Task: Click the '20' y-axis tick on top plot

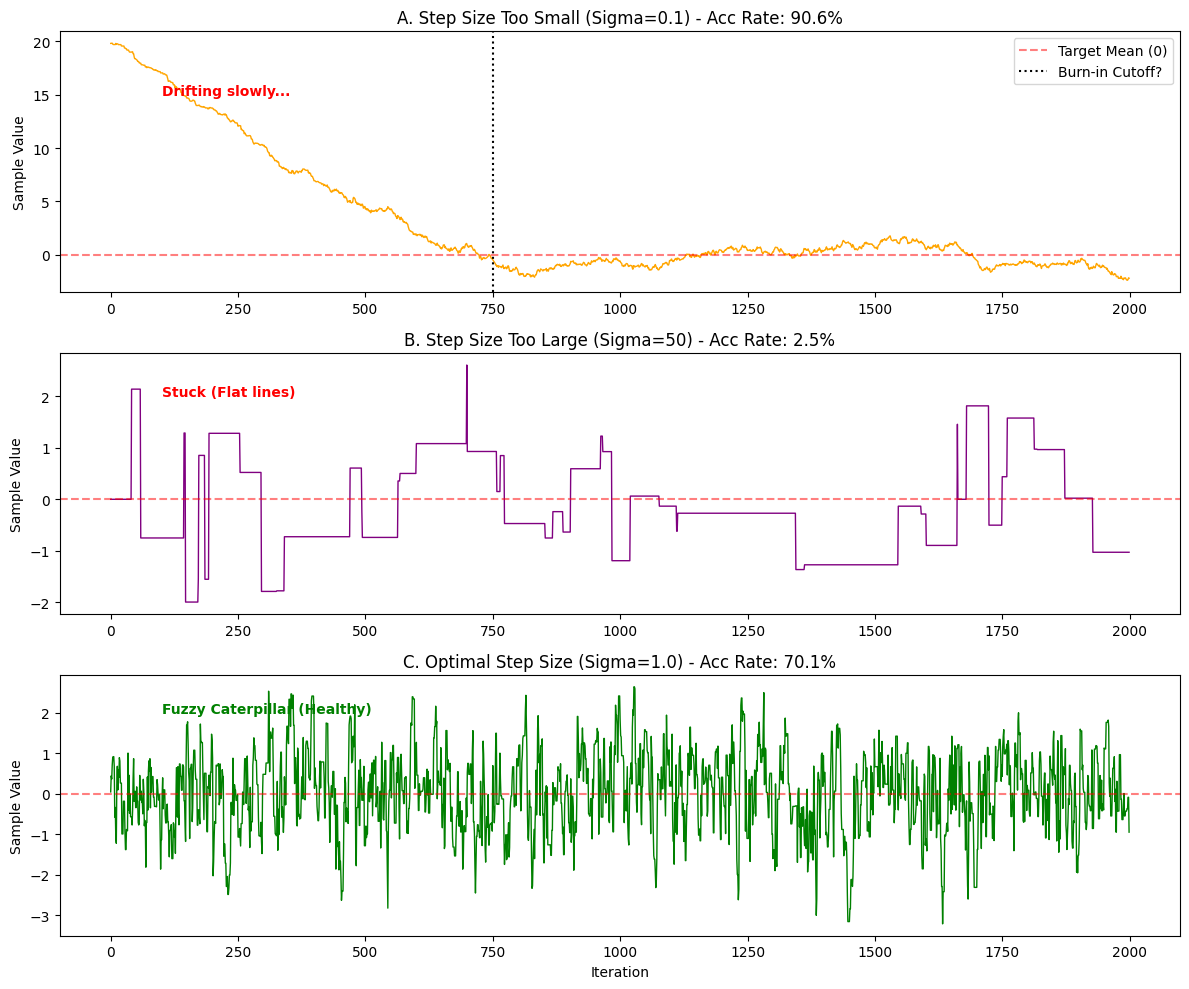Action: coord(42,42)
